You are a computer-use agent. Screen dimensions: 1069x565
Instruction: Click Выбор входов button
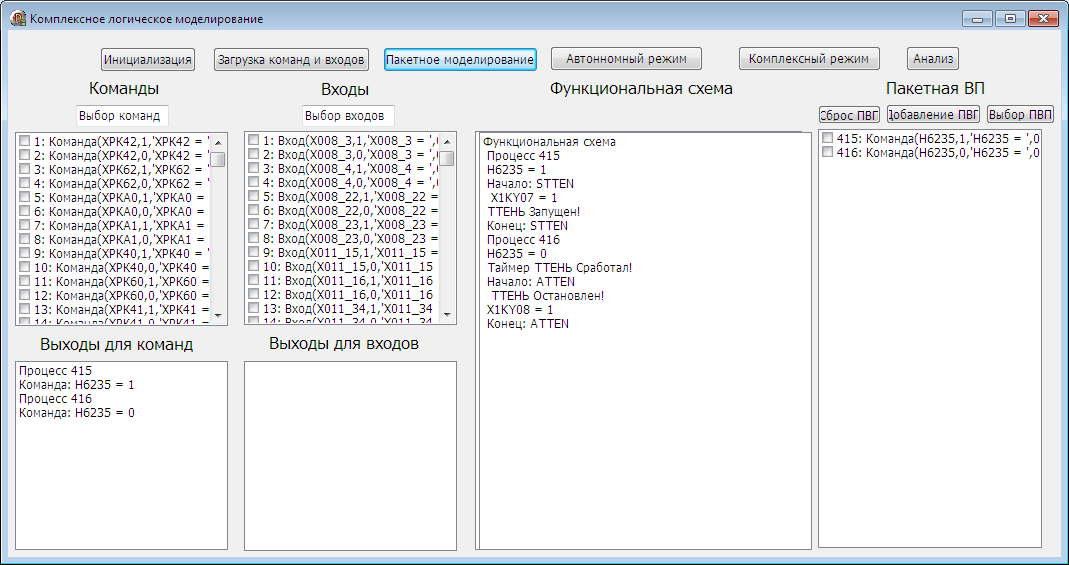coord(348,116)
